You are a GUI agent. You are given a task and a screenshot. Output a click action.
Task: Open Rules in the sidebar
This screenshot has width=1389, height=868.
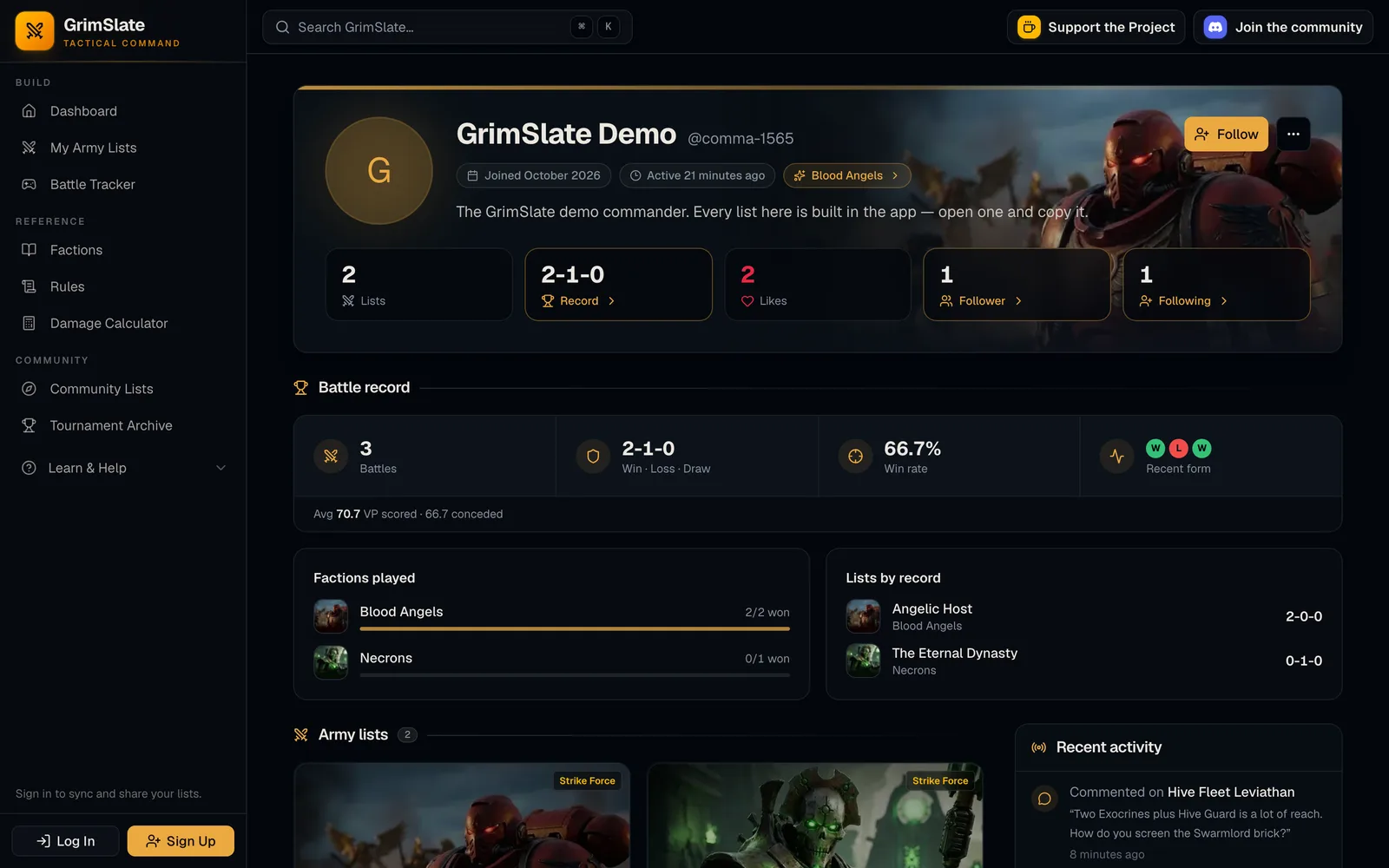click(123, 286)
